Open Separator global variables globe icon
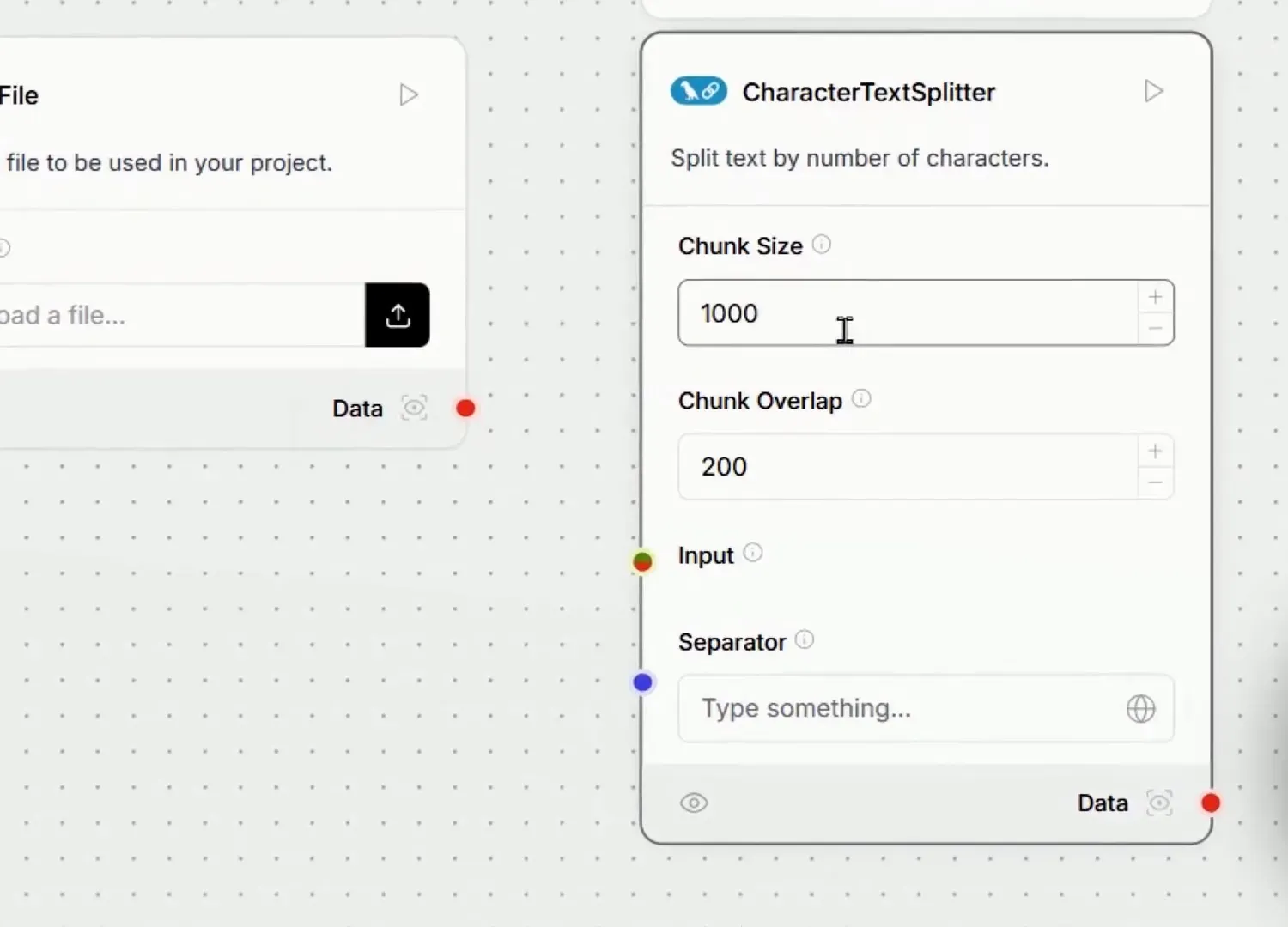 [x=1141, y=709]
